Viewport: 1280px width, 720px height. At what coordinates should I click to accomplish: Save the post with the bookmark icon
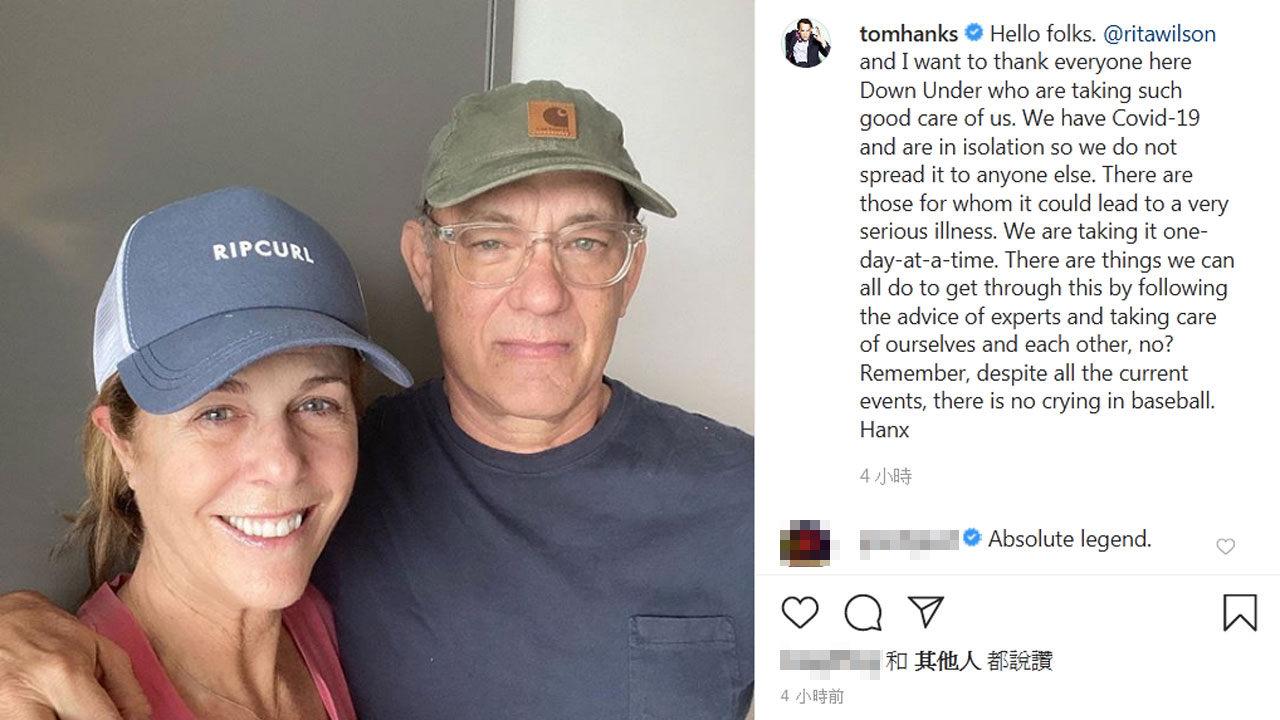click(x=1240, y=612)
